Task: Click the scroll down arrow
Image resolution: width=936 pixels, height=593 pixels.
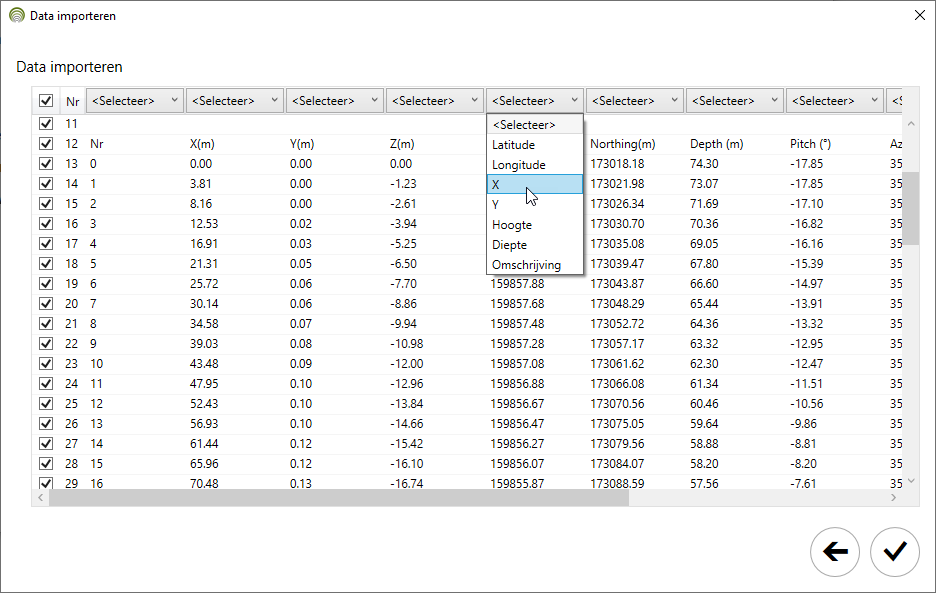Action: (x=911, y=481)
